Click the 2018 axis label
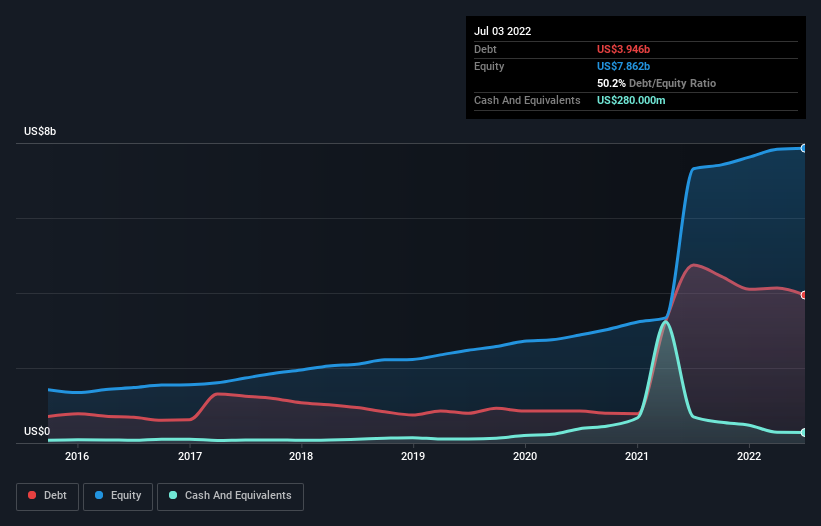The height and width of the screenshot is (526, 821). pos(301,456)
